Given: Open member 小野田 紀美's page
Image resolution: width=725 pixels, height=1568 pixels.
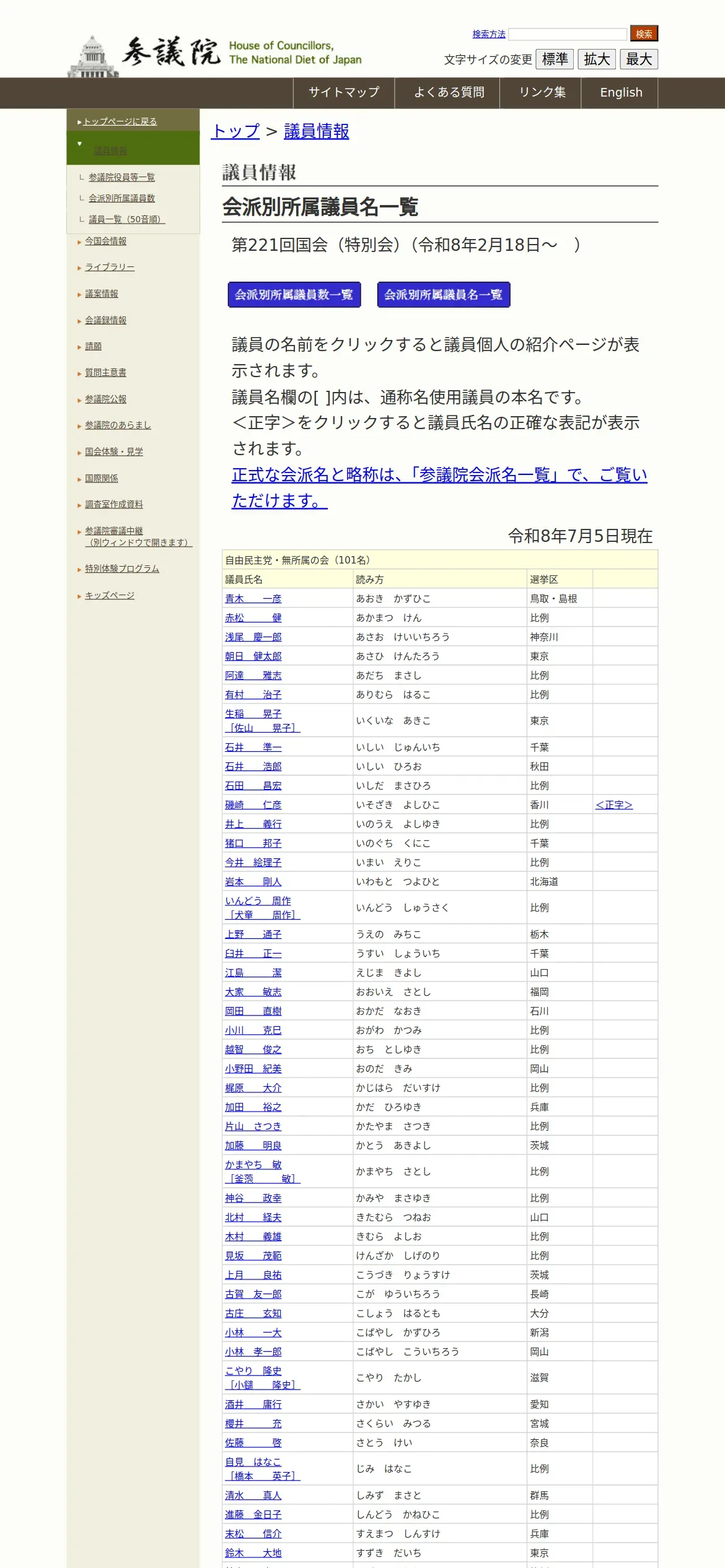Looking at the screenshot, I should coord(253,1069).
